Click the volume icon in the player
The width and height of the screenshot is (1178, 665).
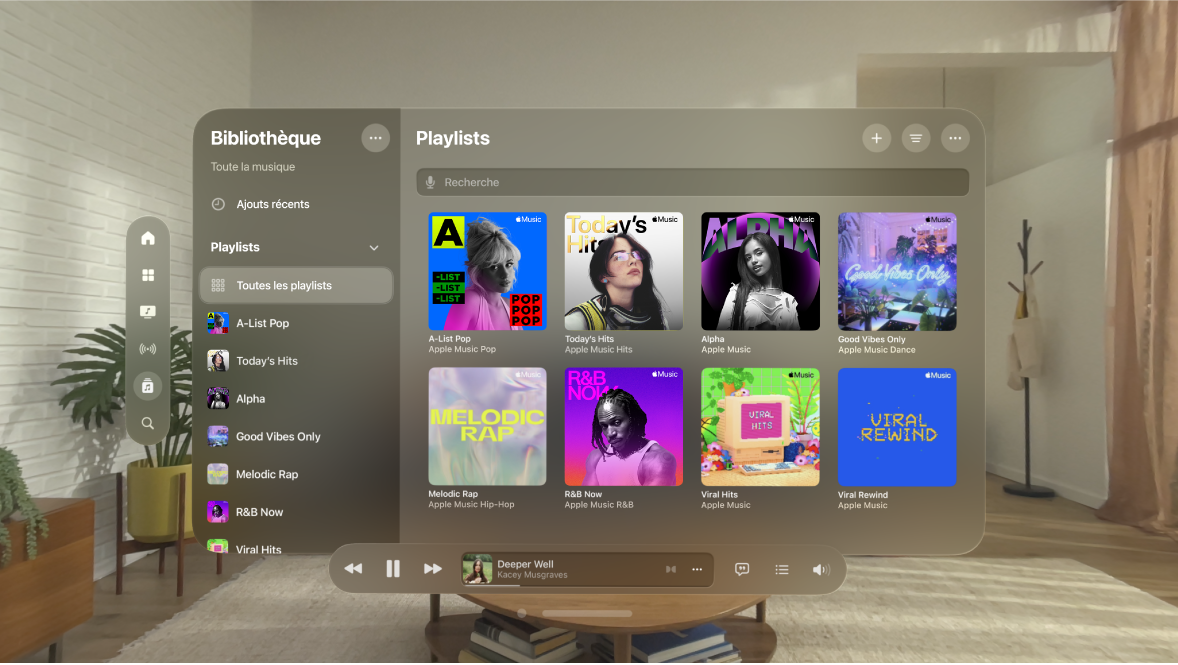821,569
